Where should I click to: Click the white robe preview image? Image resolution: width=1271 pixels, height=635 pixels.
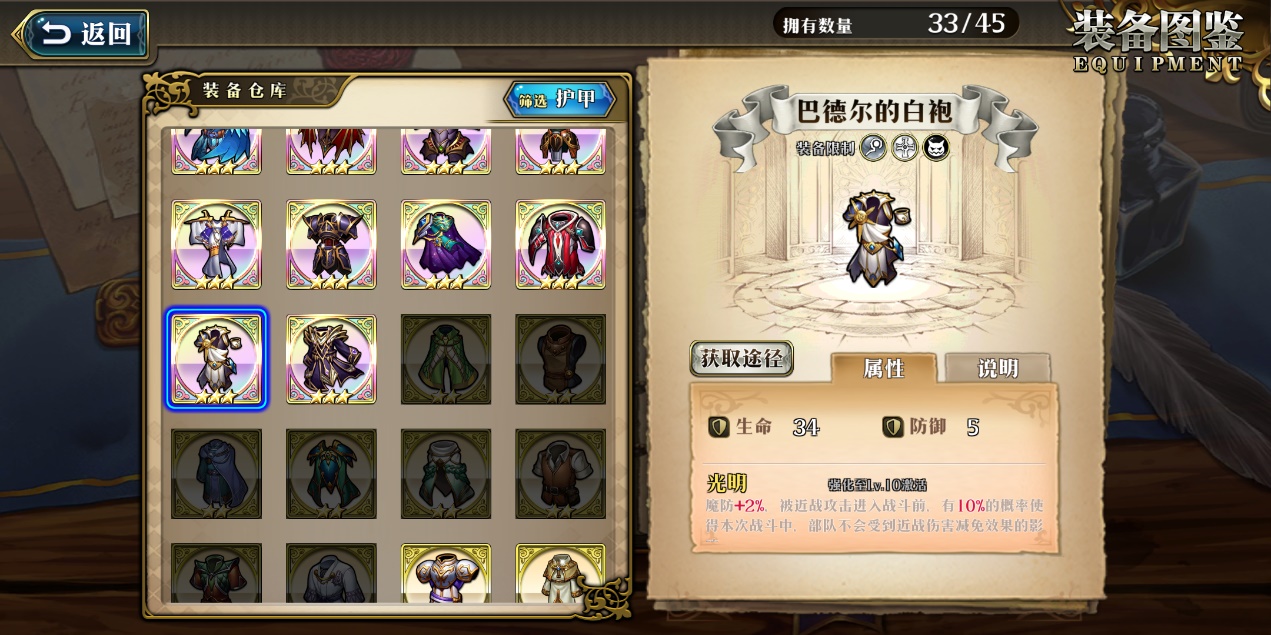[x=875, y=237]
